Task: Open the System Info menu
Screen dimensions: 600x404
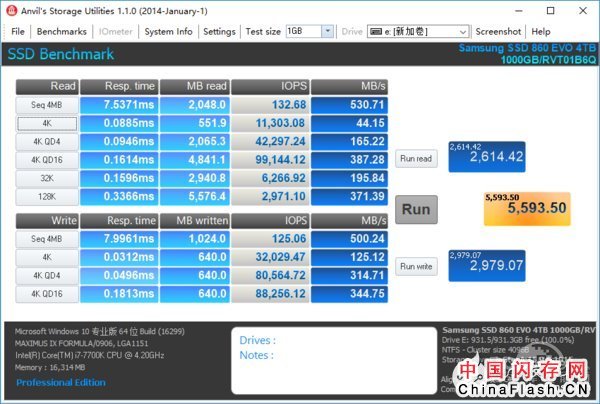Action: (x=168, y=31)
